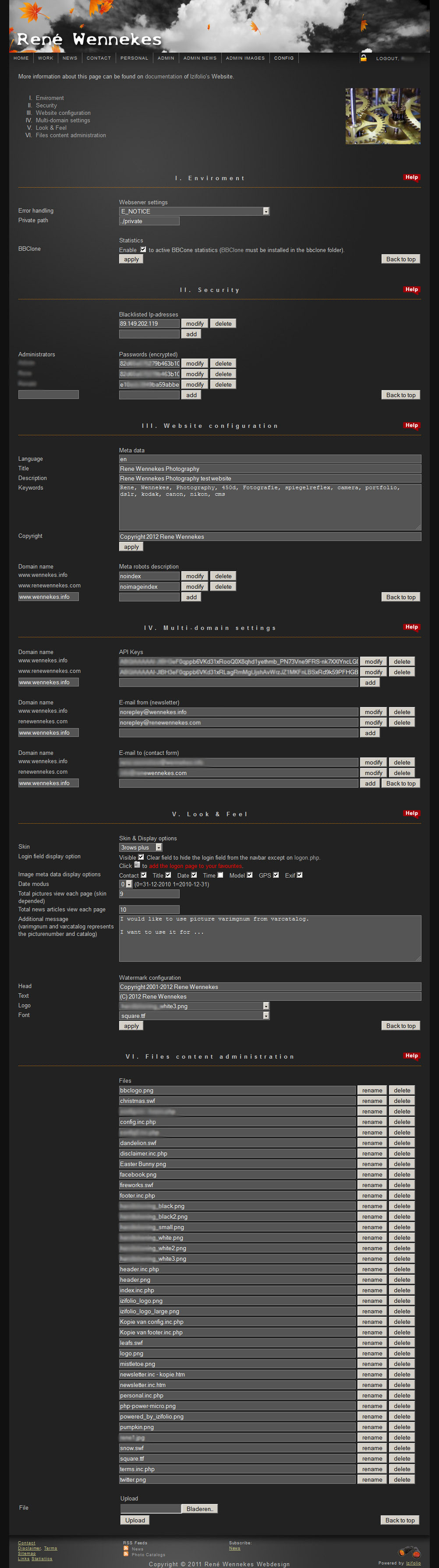Toggle the Model meta data checkbox

249,875
